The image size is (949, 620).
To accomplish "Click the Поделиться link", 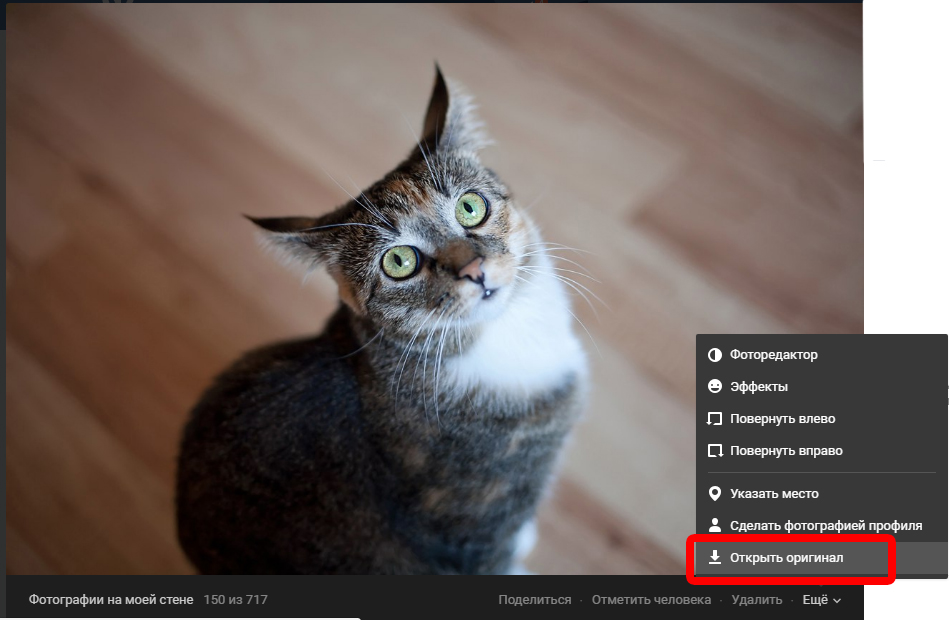I will pos(534,600).
